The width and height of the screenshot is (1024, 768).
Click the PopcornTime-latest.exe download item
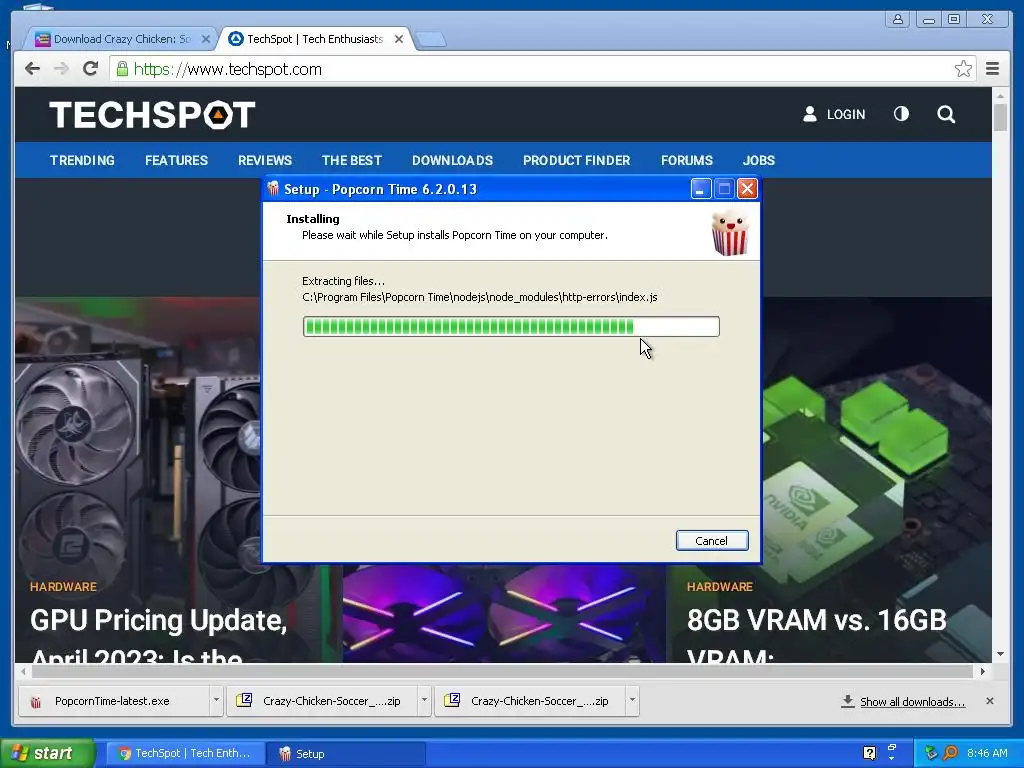point(115,701)
